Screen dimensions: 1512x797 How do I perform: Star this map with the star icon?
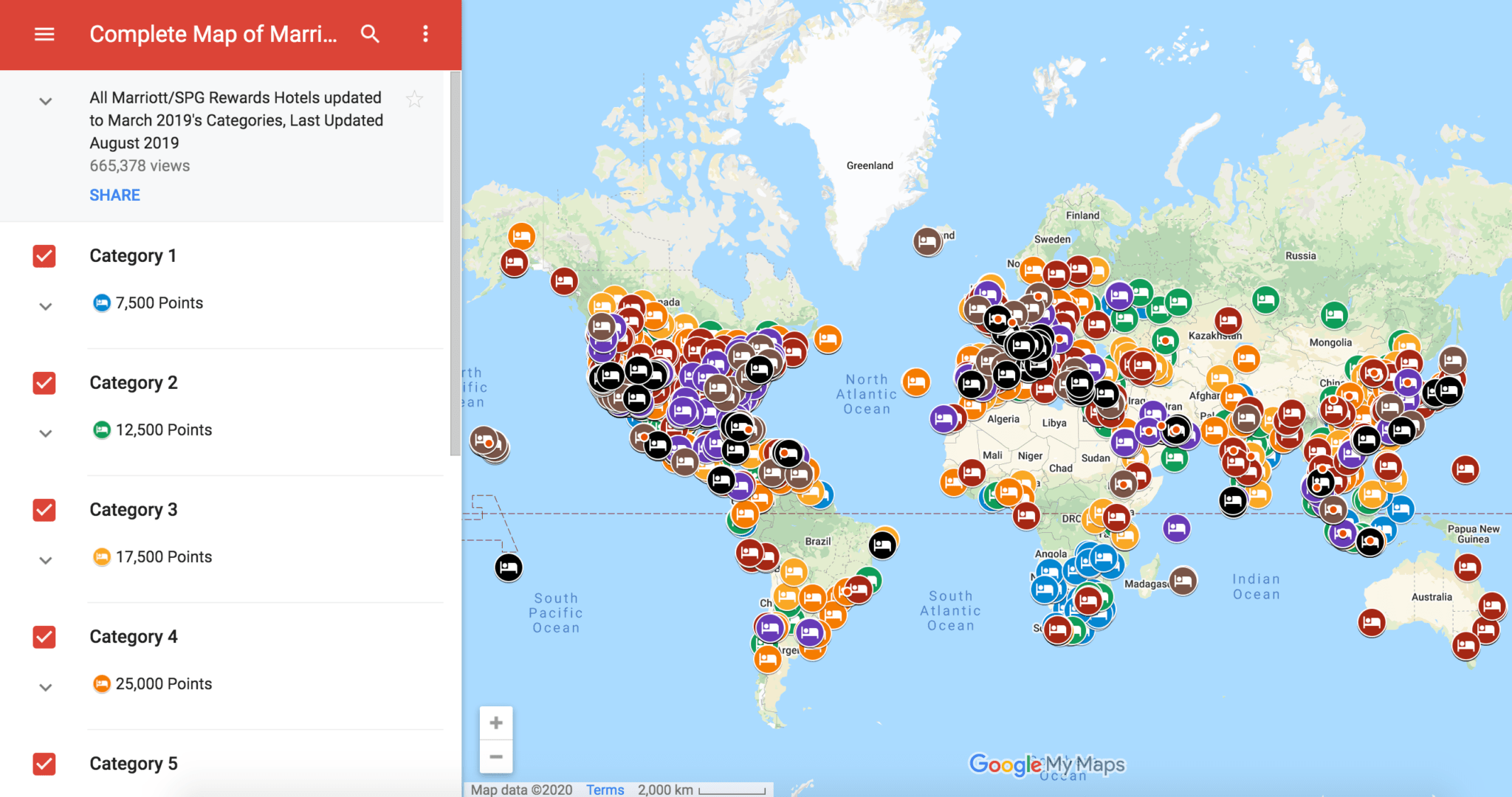coord(415,99)
